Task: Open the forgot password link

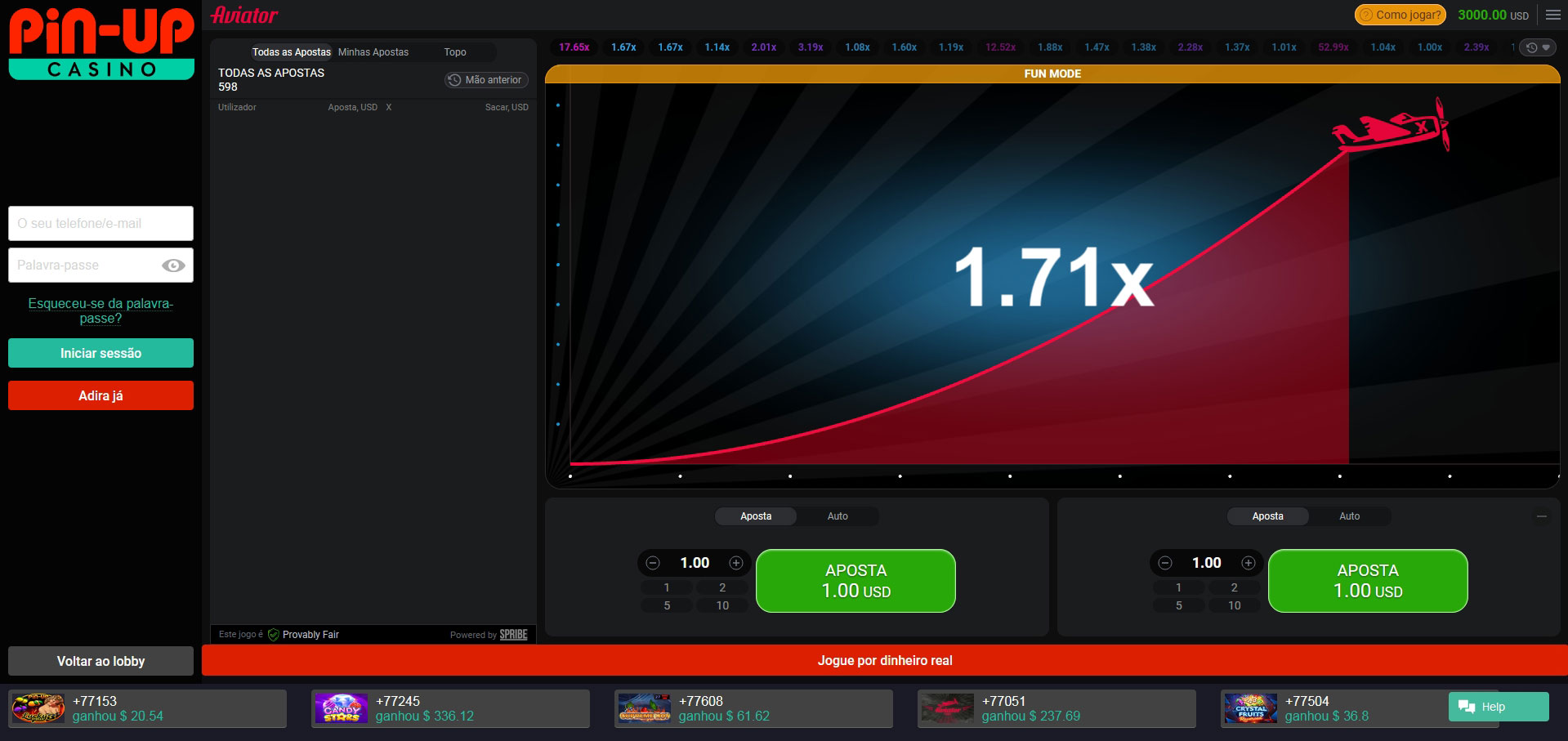Action: (x=101, y=310)
